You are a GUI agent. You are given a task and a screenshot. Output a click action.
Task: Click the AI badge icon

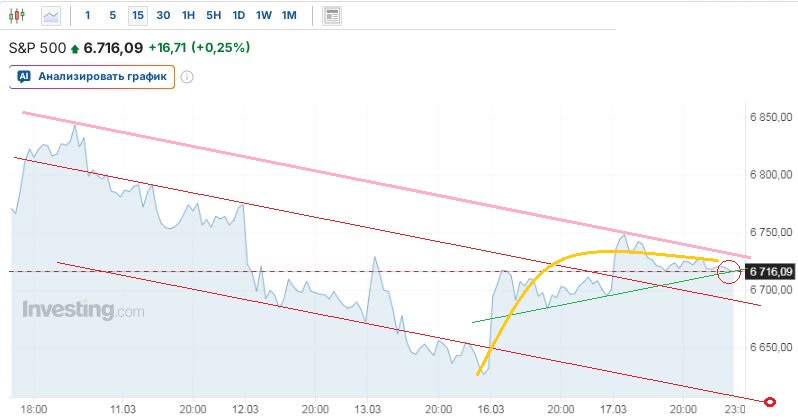pos(24,77)
